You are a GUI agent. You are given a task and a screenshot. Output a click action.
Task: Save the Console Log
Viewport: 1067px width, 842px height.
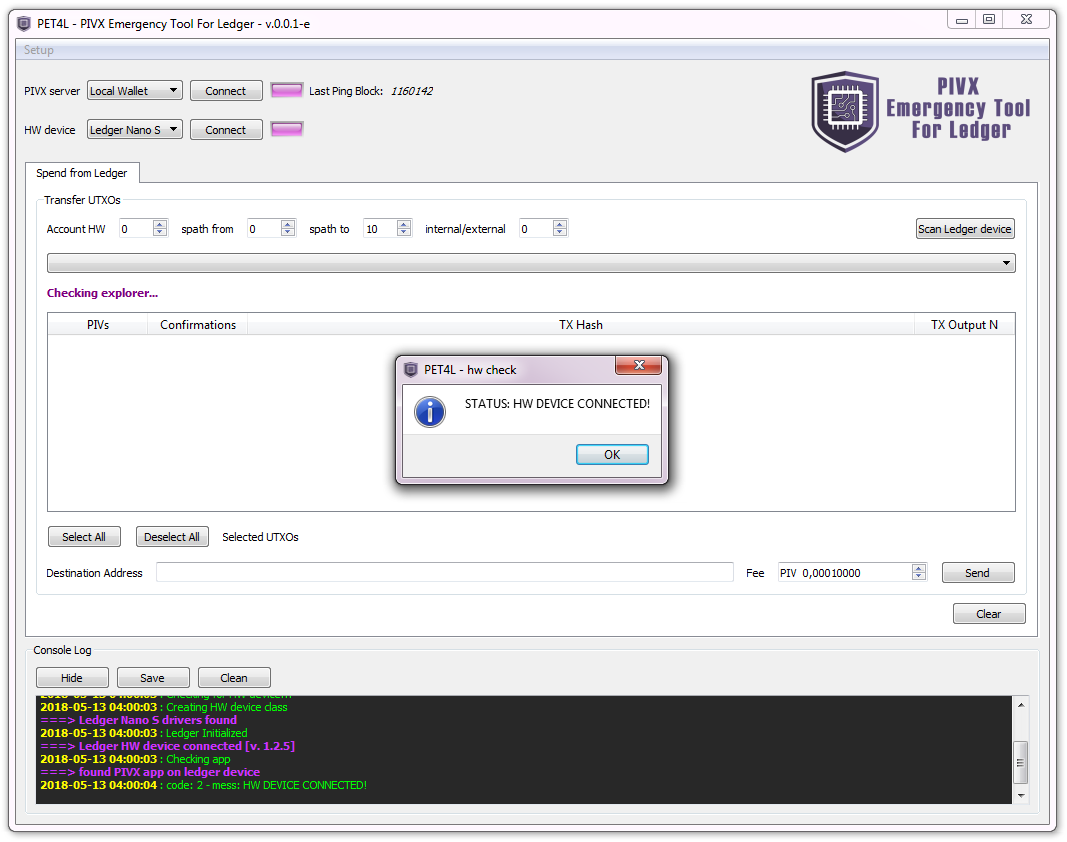click(152, 677)
